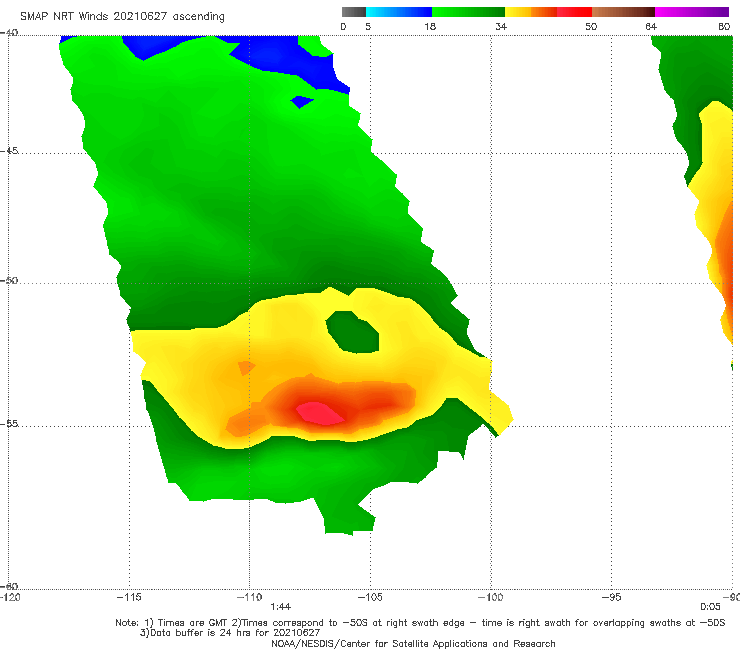
Task: Click the small isolated blue patch near the top
Action: pyautogui.click(x=302, y=101)
